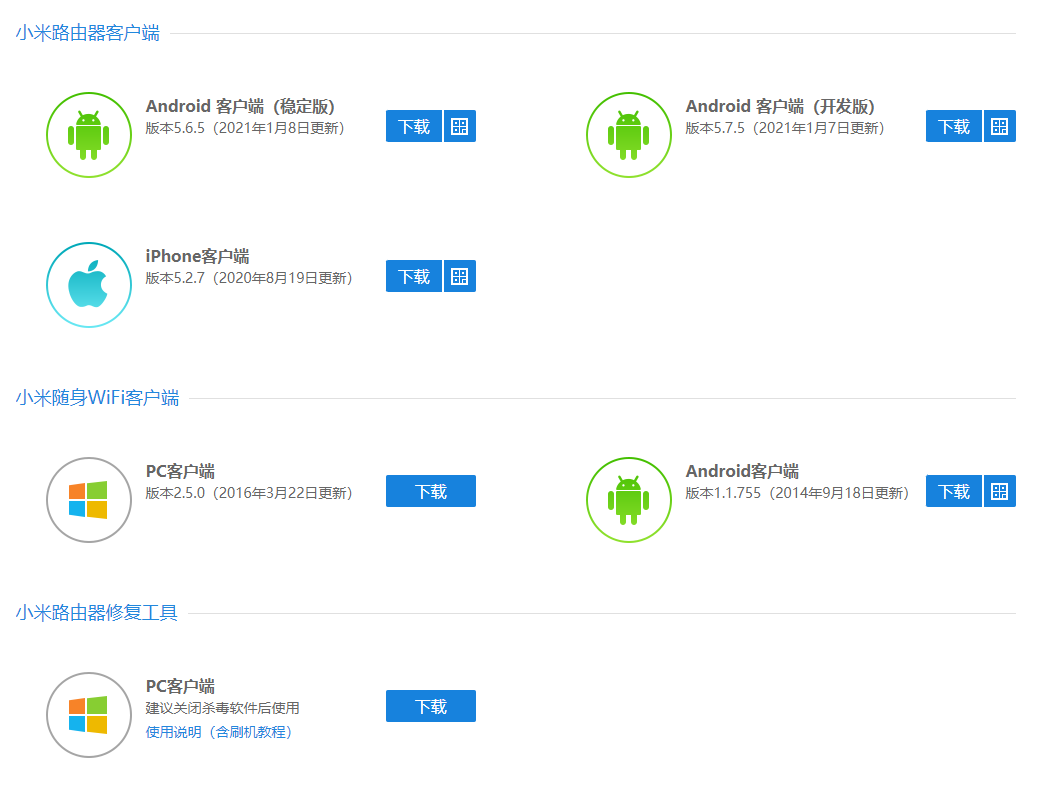Show QR code for iPhone客户端

coord(460,276)
